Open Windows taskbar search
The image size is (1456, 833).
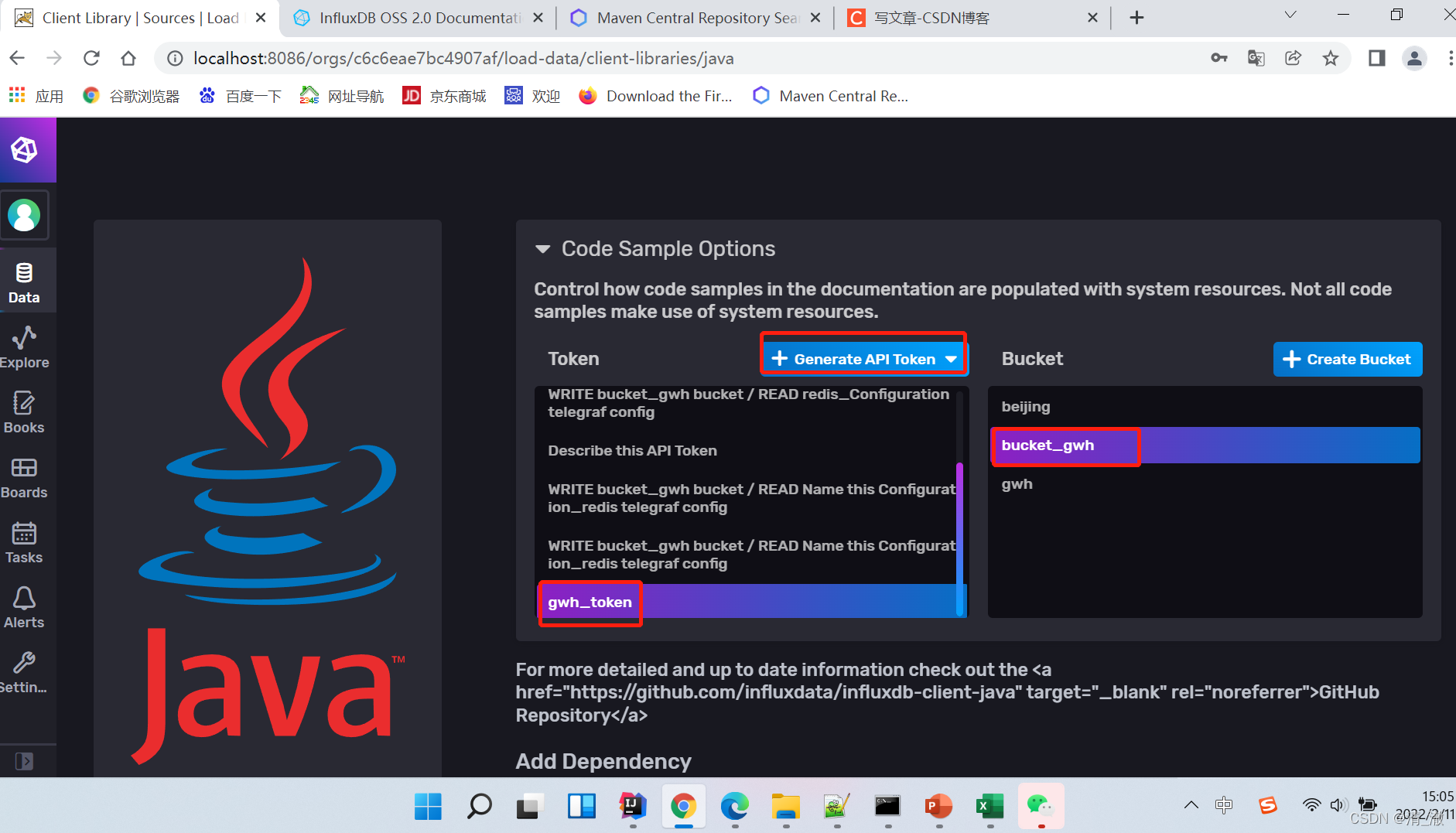click(x=479, y=806)
